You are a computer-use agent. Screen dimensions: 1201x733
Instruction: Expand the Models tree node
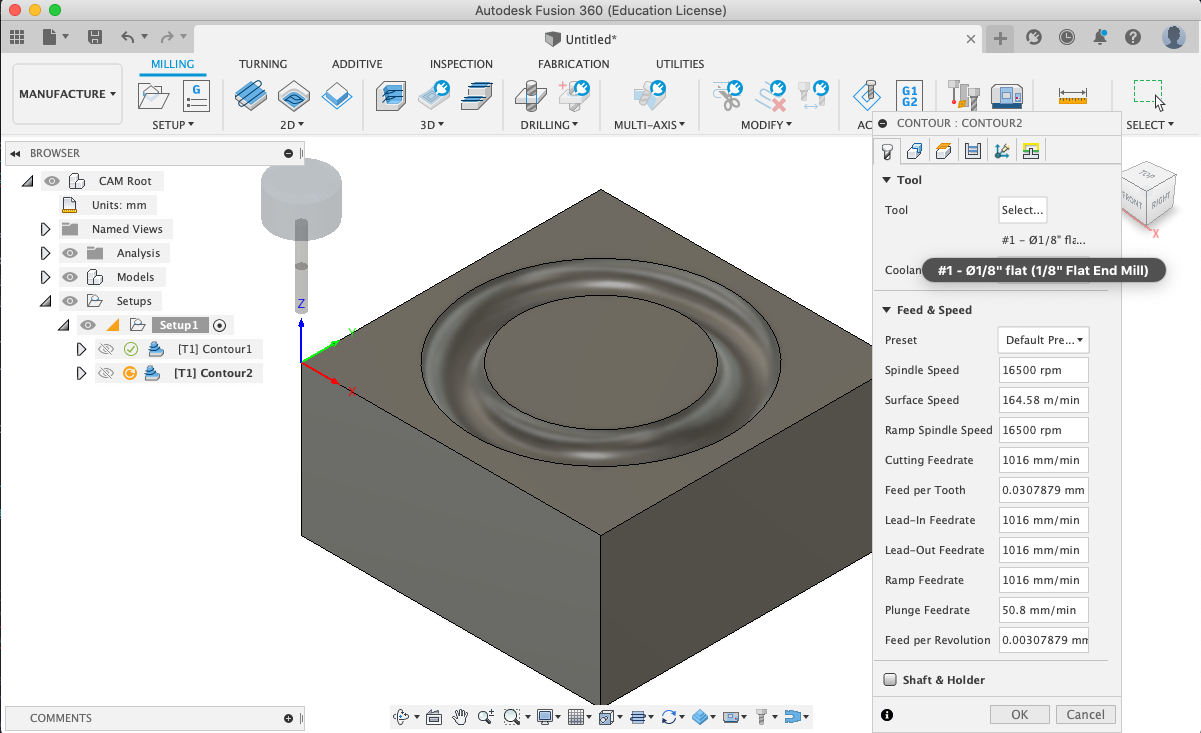(x=45, y=277)
